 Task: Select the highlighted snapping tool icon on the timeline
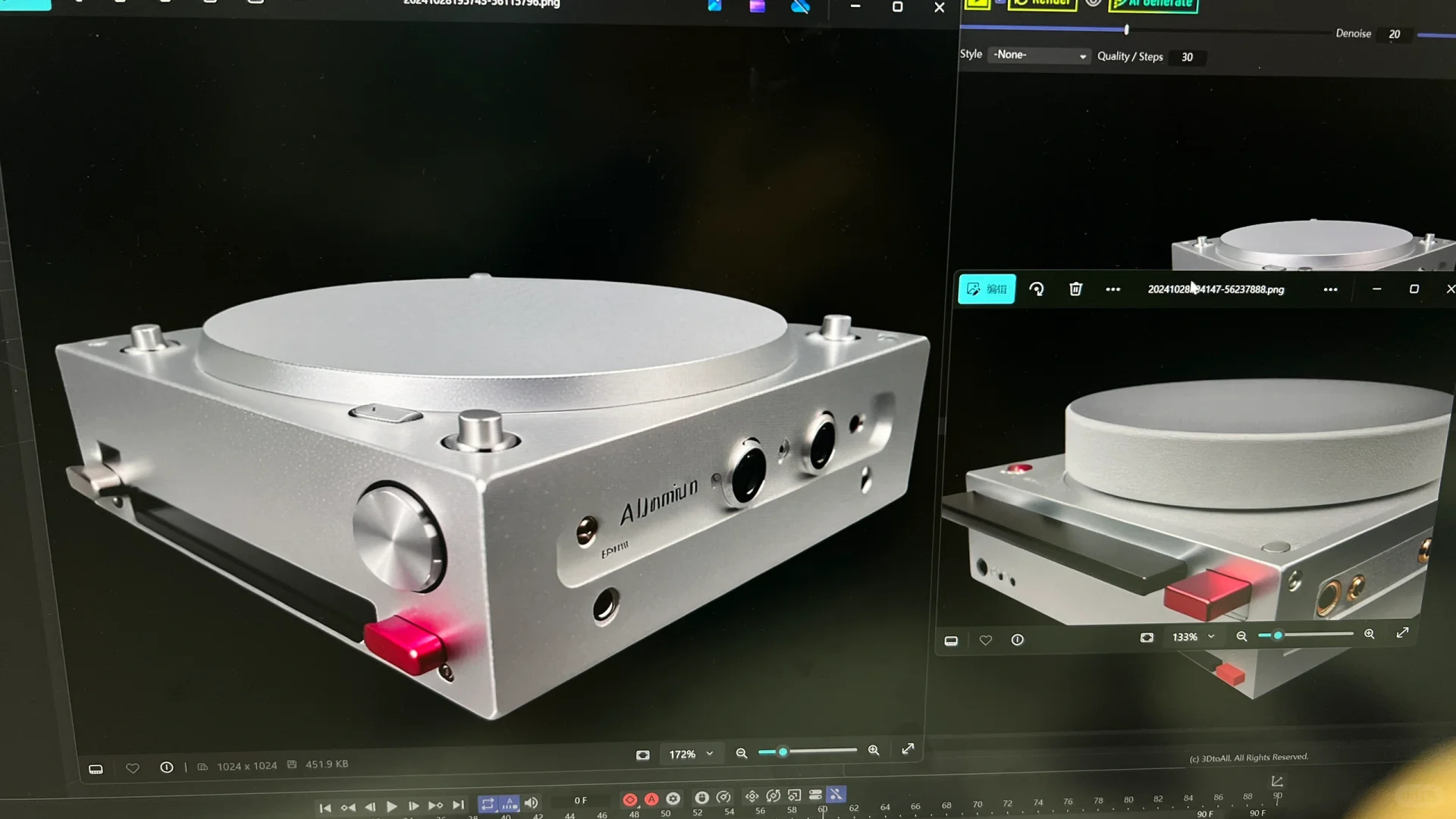[836, 795]
